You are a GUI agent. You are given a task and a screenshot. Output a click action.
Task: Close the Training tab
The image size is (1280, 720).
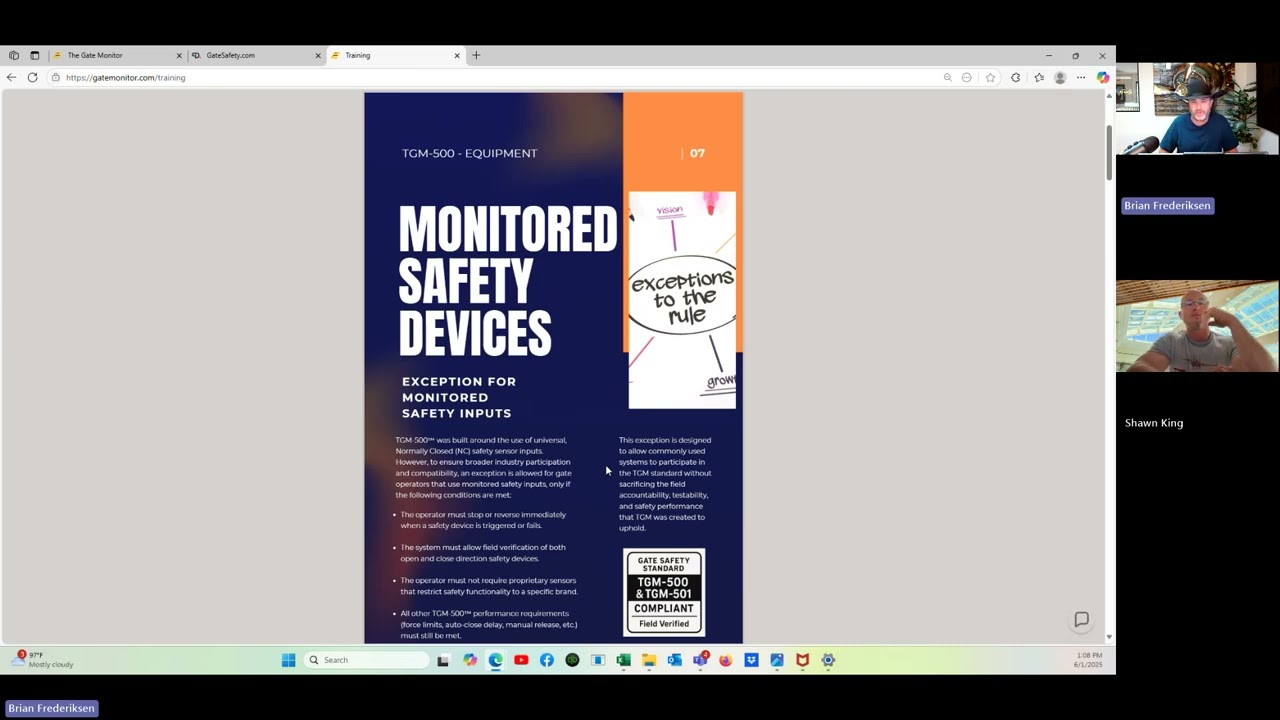[x=457, y=55]
